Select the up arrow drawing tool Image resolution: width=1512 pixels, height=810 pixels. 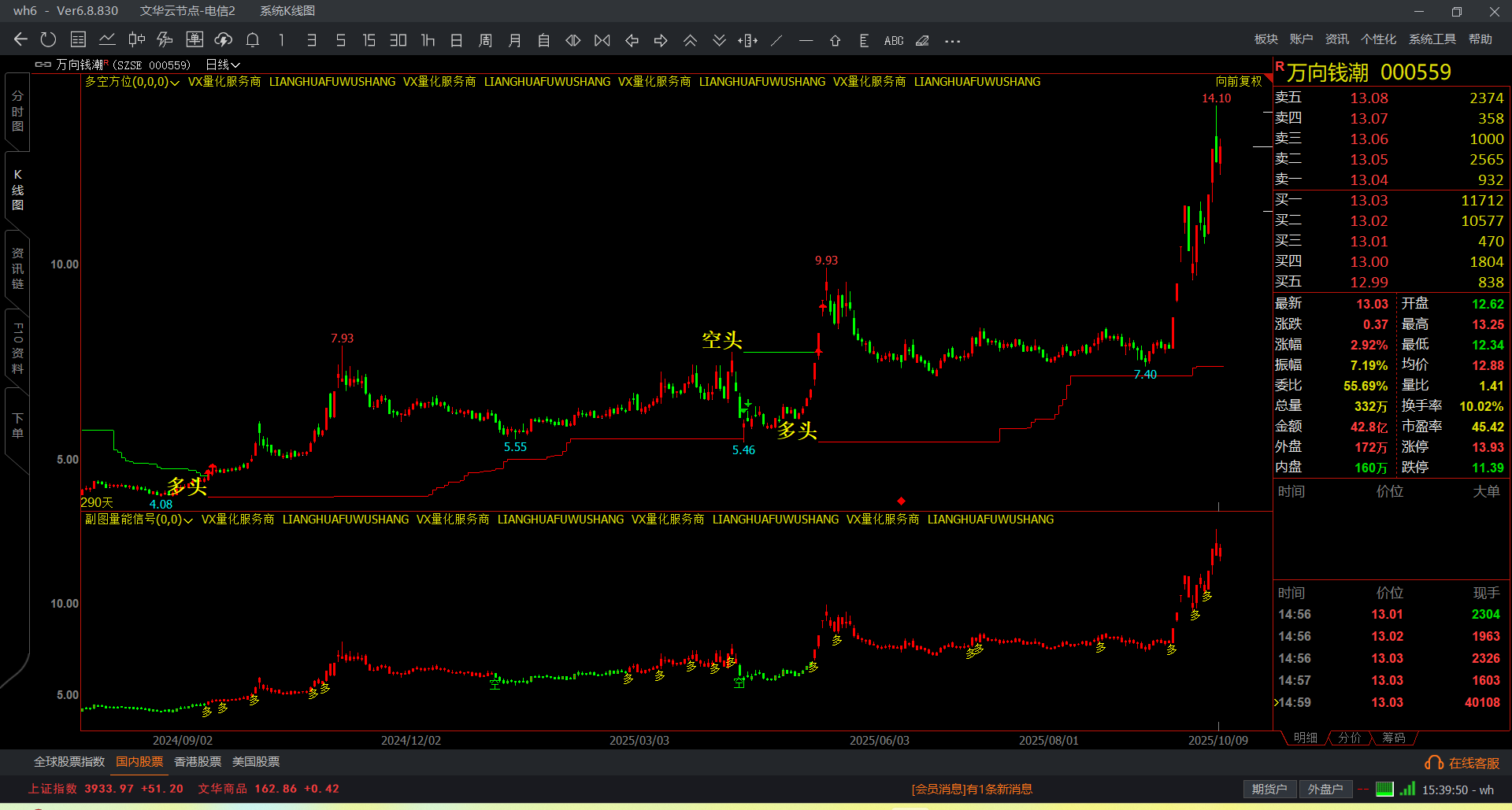tap(835, 40)
